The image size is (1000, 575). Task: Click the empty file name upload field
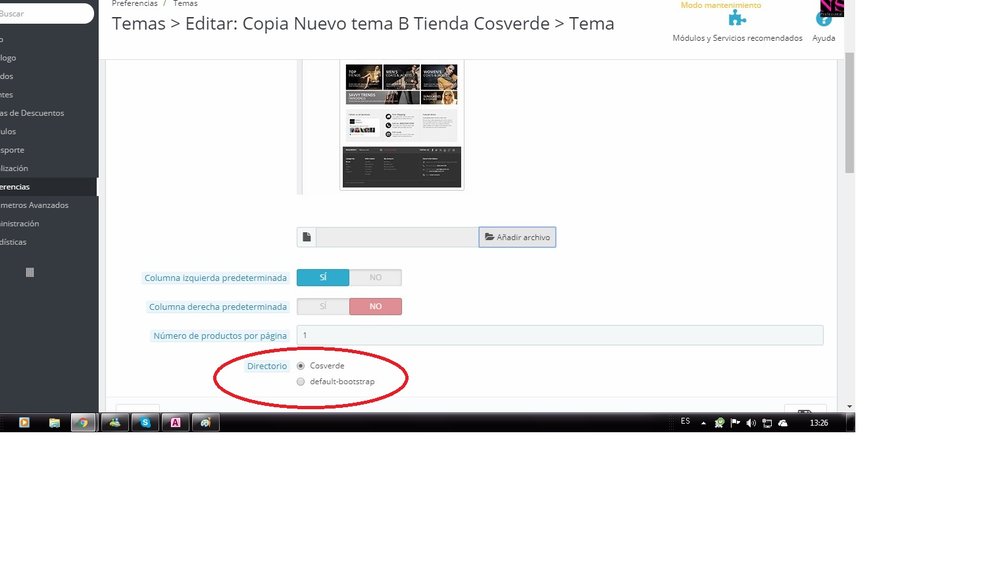pyautogui.click(x=397, y=237)
